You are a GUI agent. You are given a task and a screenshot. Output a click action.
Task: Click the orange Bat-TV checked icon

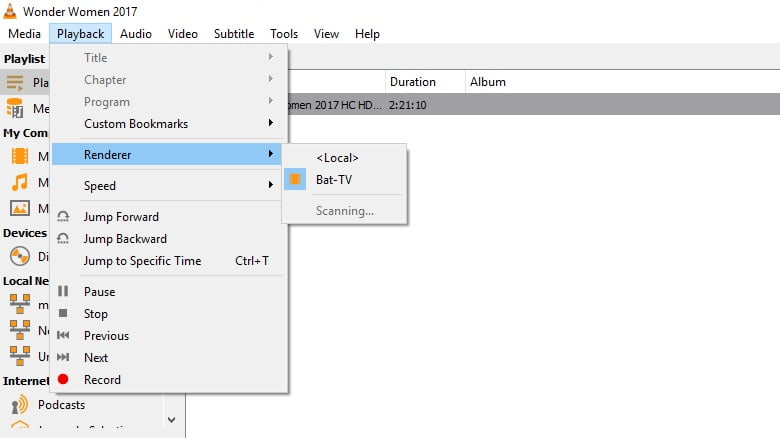tap(295, 179)
